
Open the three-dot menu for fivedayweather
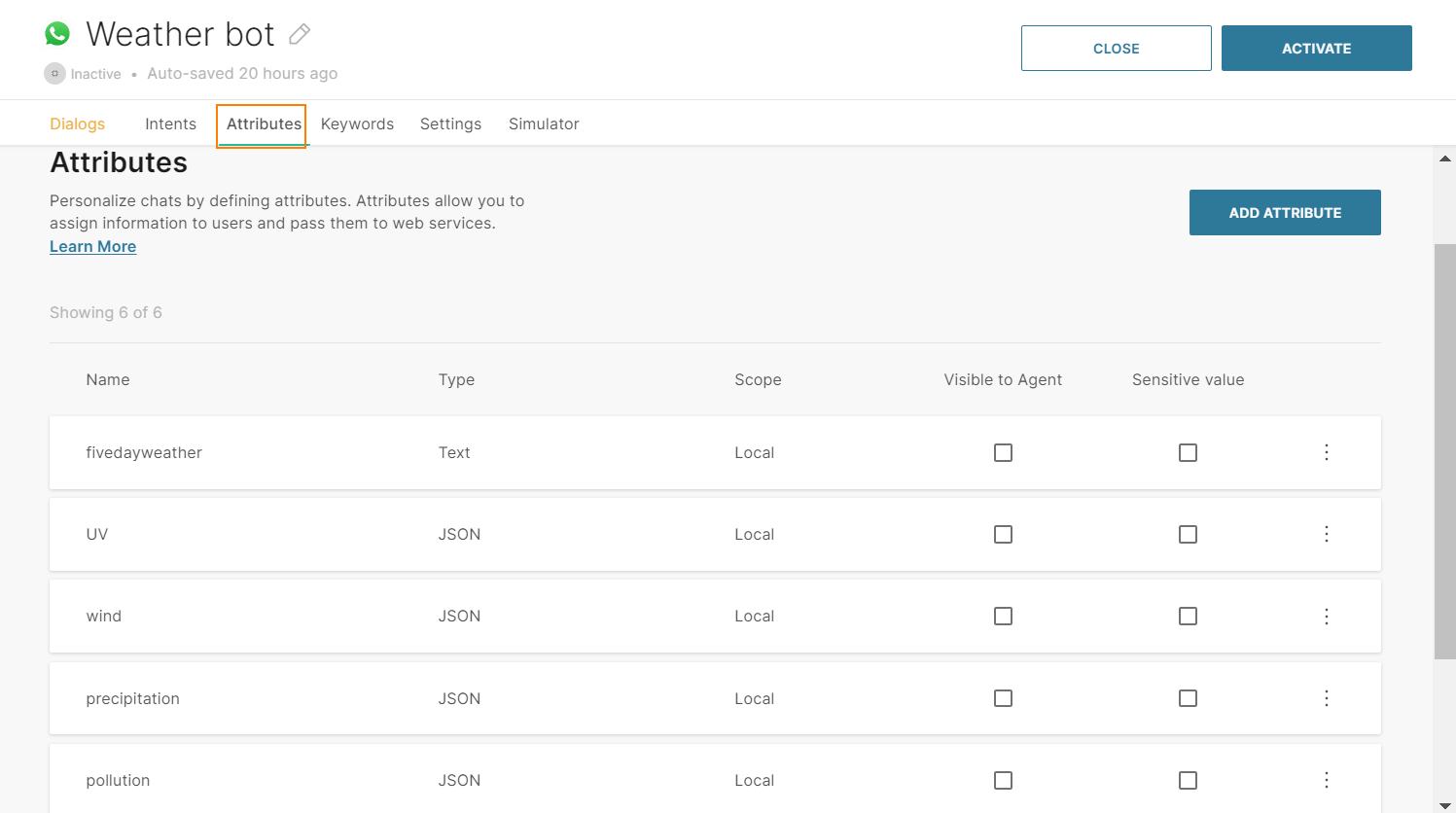[1326, 452]
